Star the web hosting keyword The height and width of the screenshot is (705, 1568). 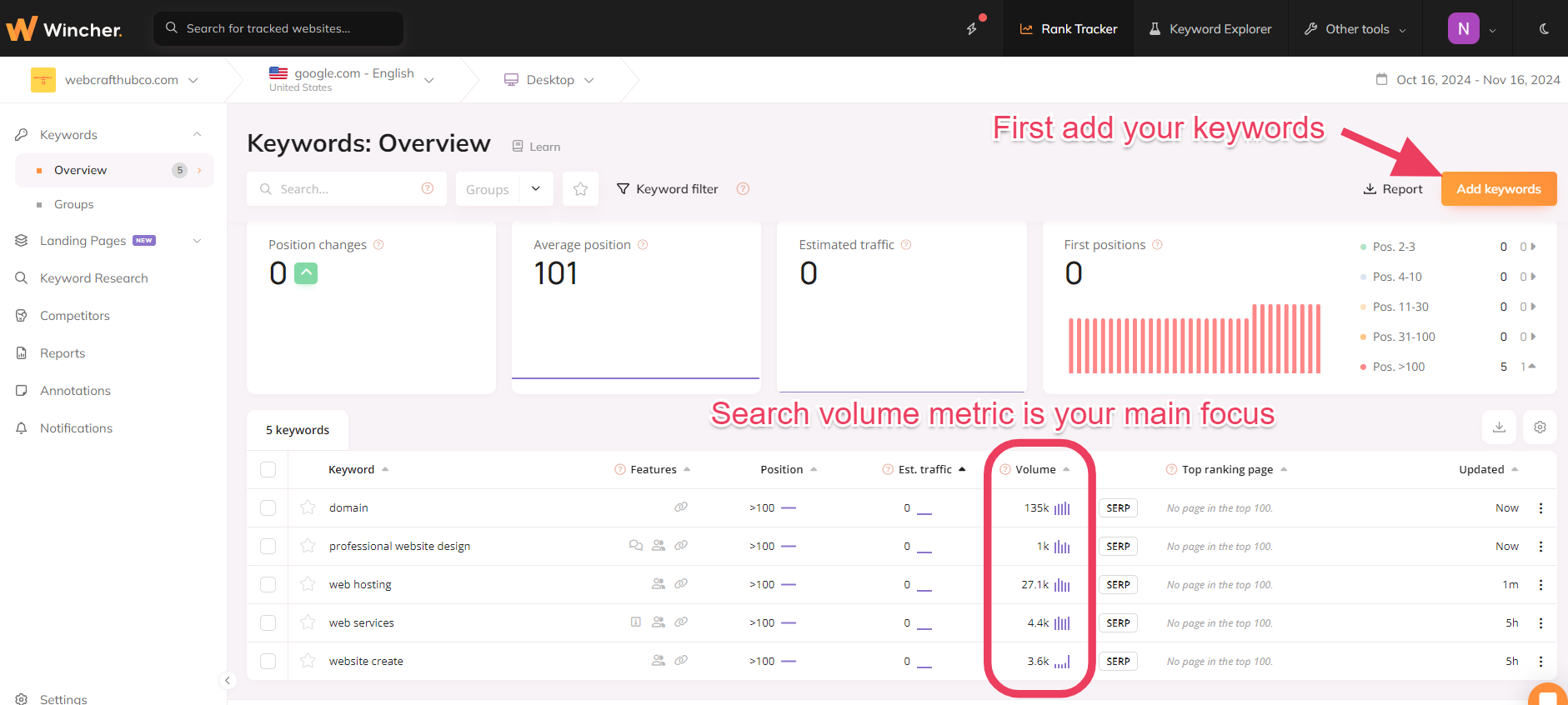click(x=308, y=584)
